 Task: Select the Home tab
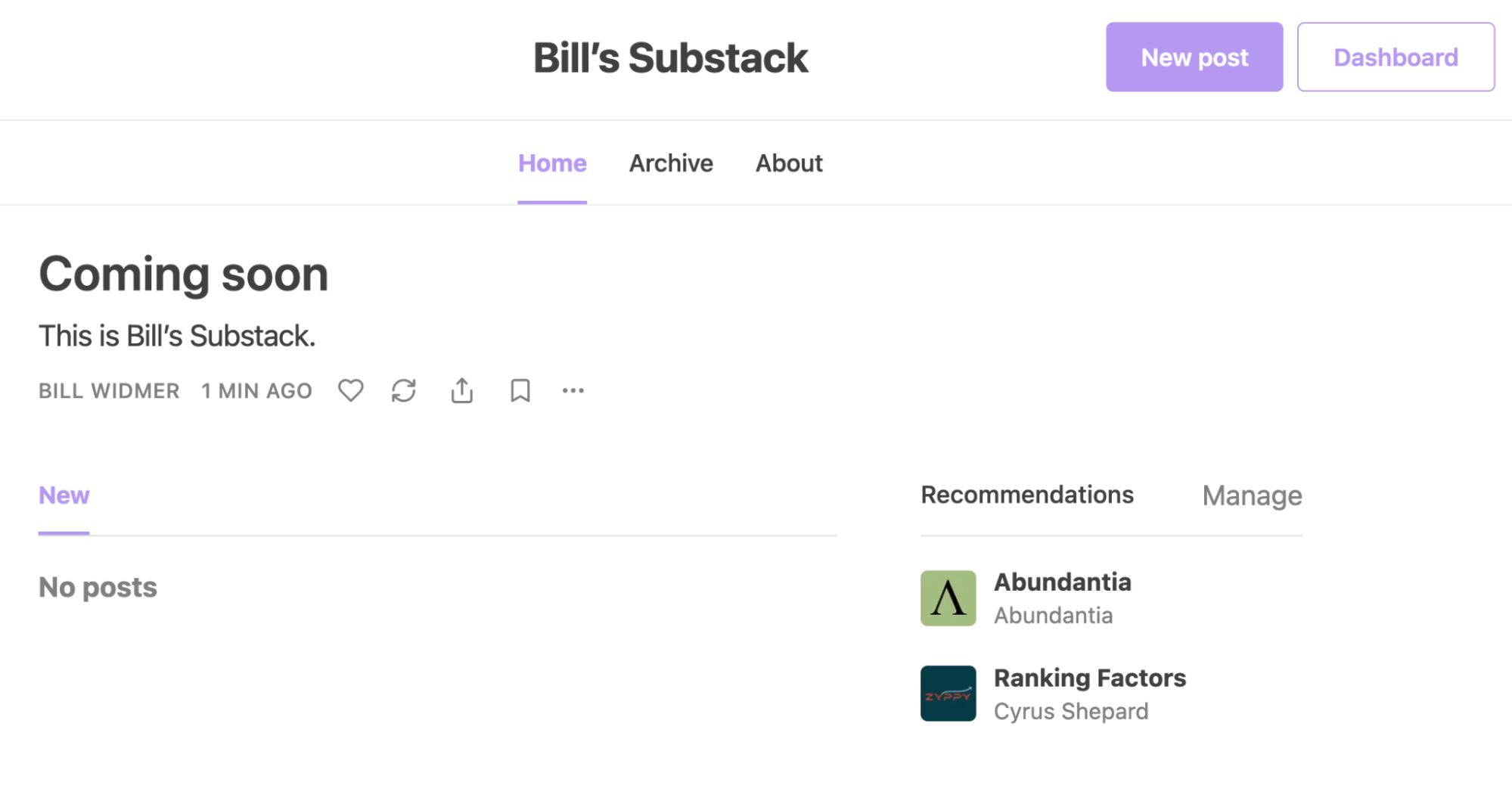(x=551, y=163)
